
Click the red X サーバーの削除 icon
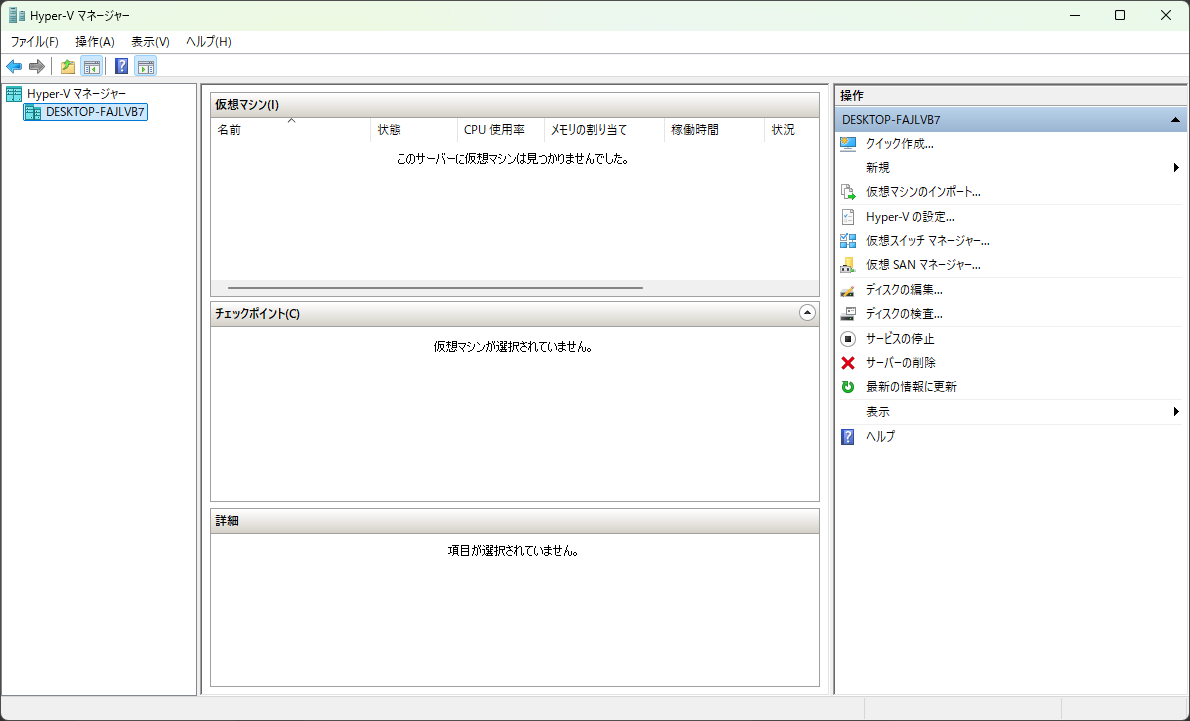coord(848,363)
